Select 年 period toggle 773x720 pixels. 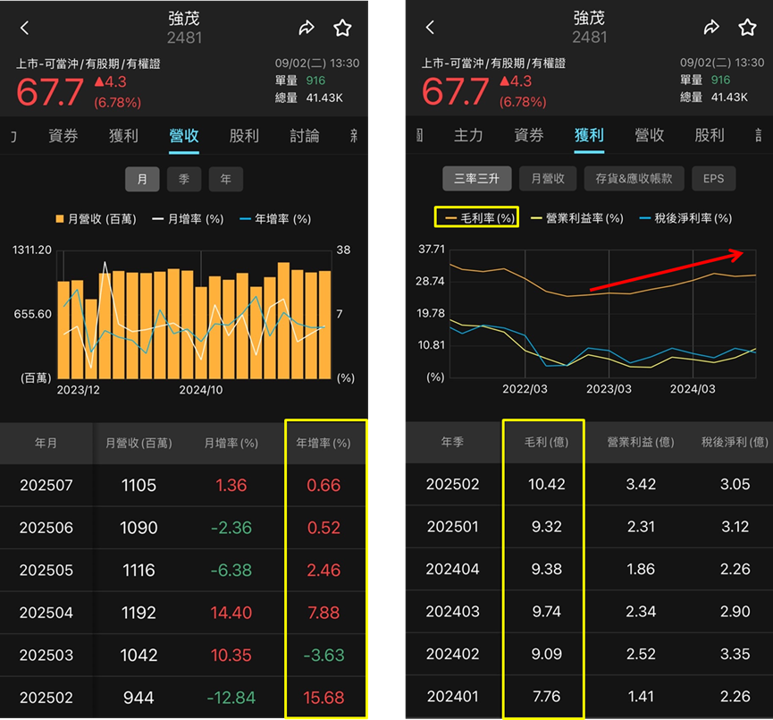coord(226,179)
